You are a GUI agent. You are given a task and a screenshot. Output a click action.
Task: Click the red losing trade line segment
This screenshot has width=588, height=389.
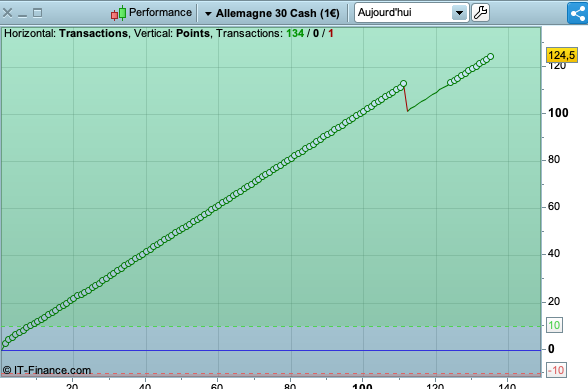[x=406, y=99]
